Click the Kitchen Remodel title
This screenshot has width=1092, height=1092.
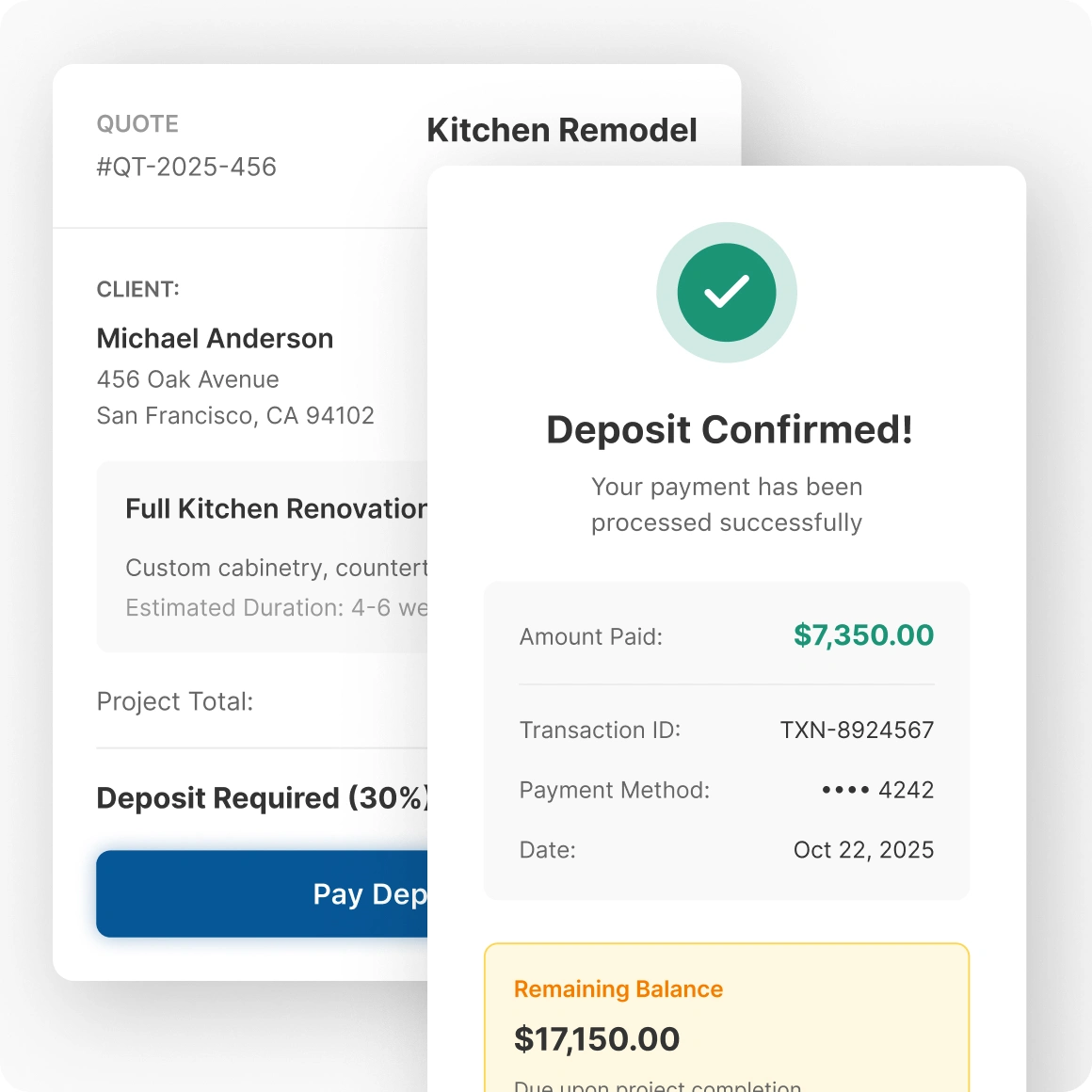(x=562, y=130)
